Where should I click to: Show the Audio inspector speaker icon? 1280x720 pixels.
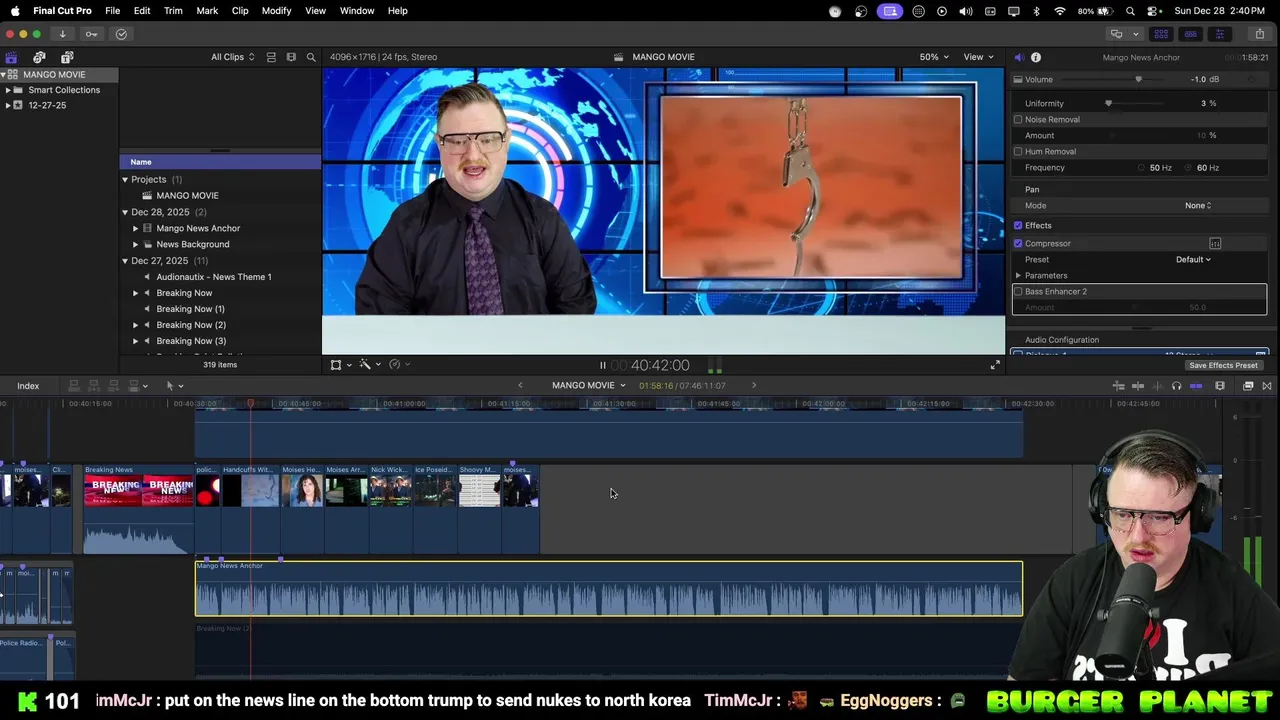point(1019,57)
